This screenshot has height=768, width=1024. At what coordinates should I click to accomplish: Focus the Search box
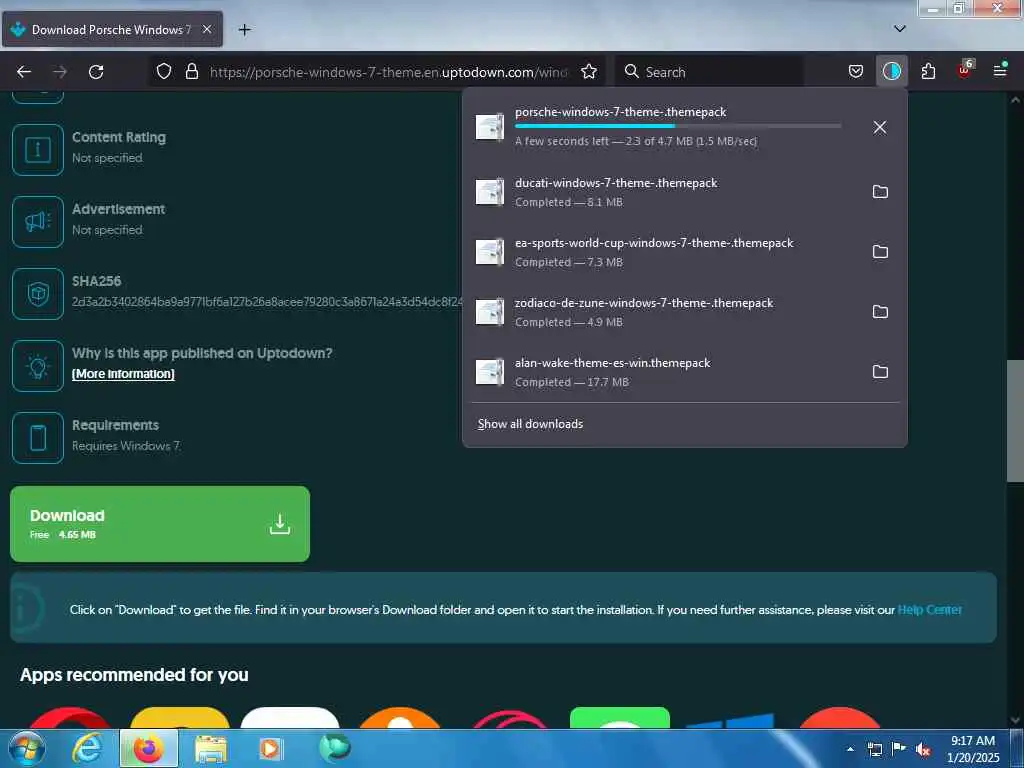point(709,72)
